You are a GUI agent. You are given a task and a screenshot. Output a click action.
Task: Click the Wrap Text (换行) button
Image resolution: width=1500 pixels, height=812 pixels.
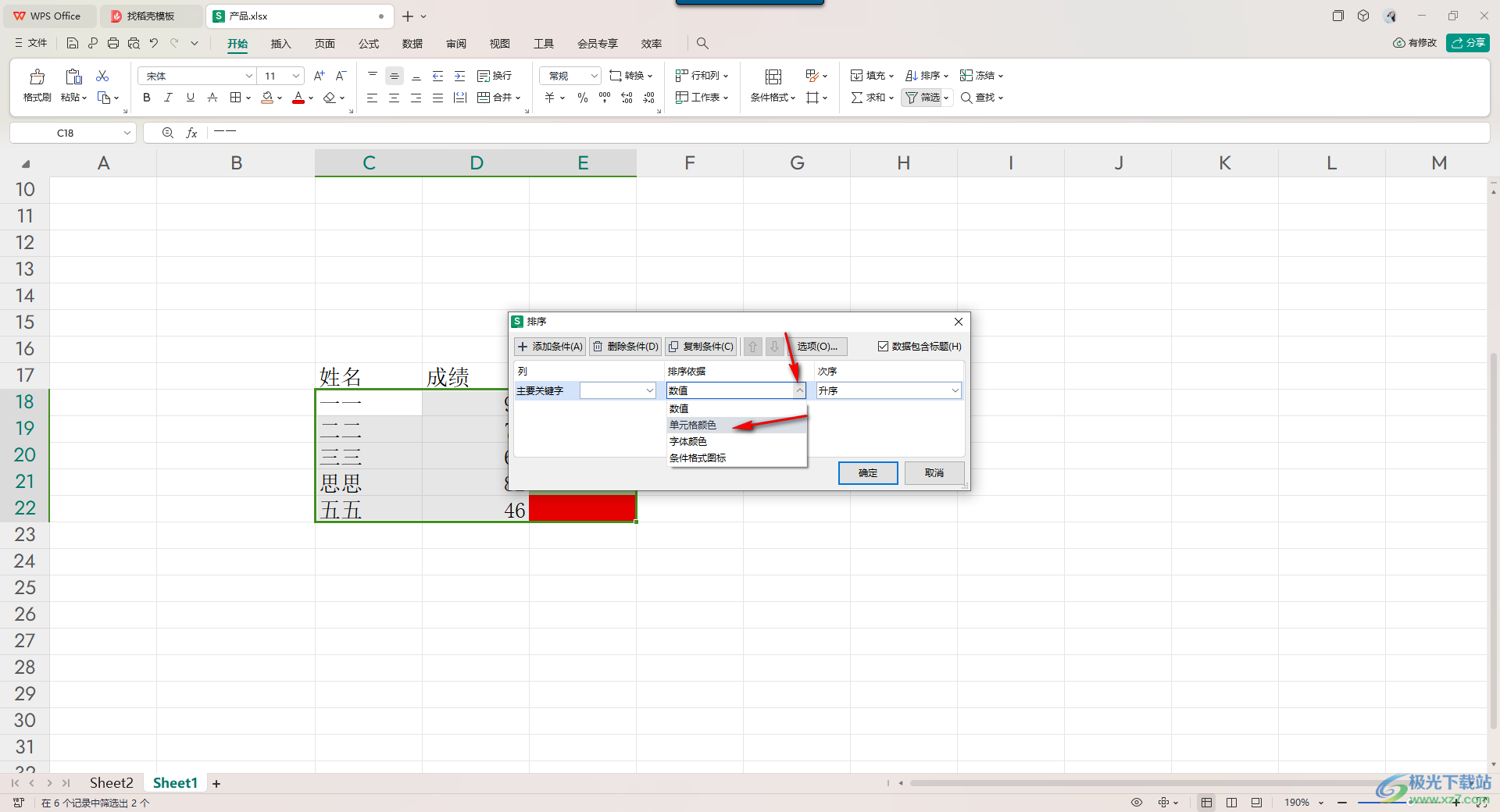pyautogui.click(x=495, y=76)
